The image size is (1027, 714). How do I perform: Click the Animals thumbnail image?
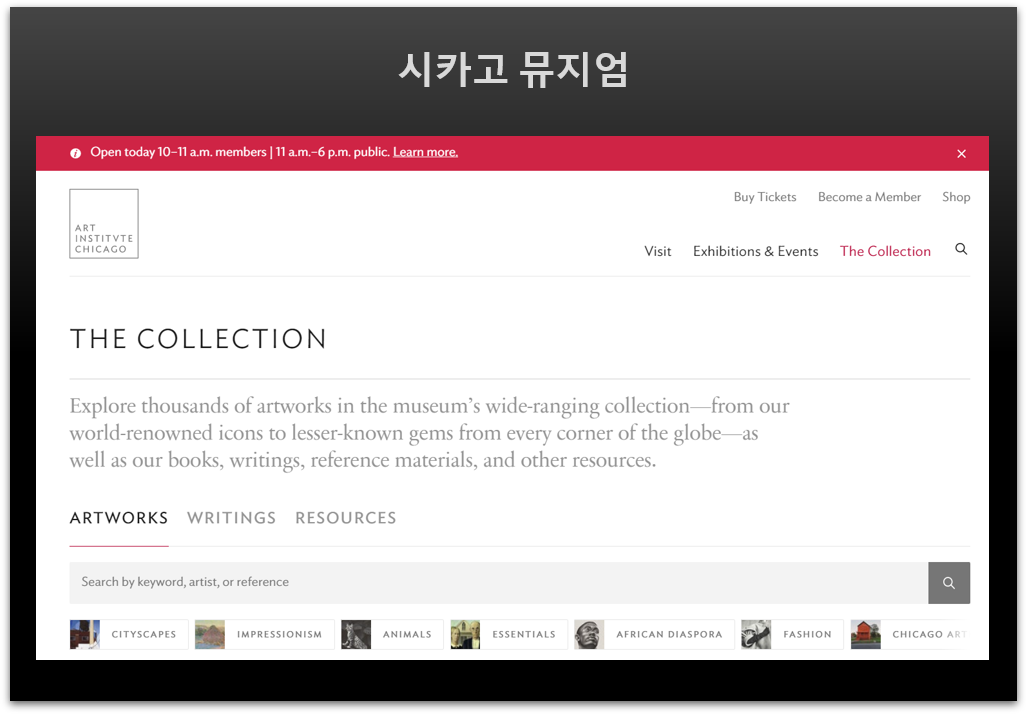point(356,634)
